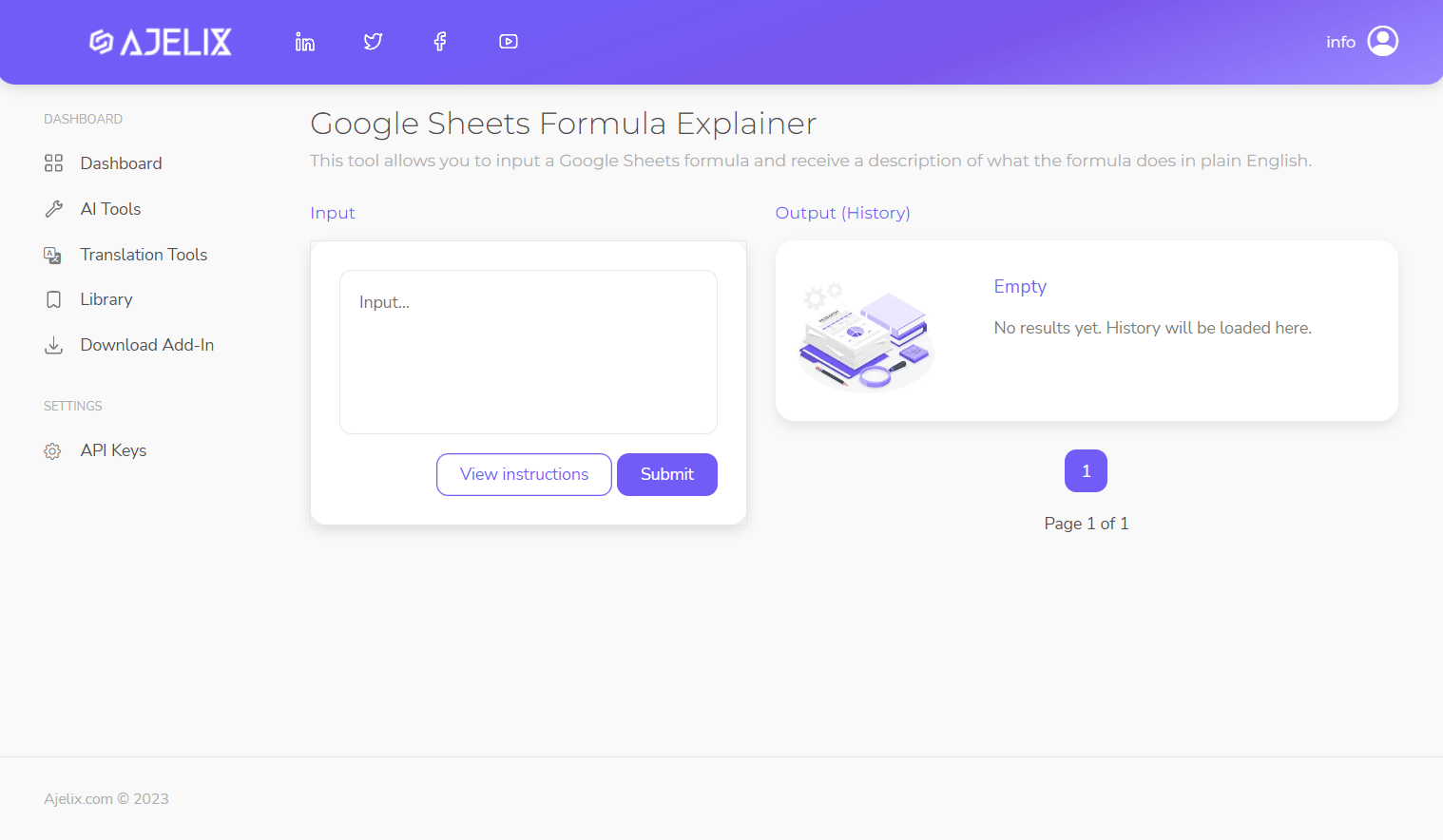1443x840 pixels.
Task: Click the View instructions button
Action: click(x=524, y=474)
